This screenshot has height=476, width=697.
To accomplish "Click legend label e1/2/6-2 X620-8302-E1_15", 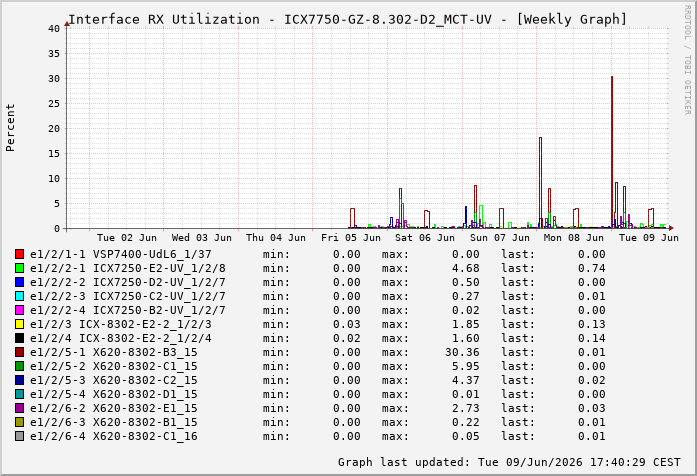I will (x=113, y=408).
